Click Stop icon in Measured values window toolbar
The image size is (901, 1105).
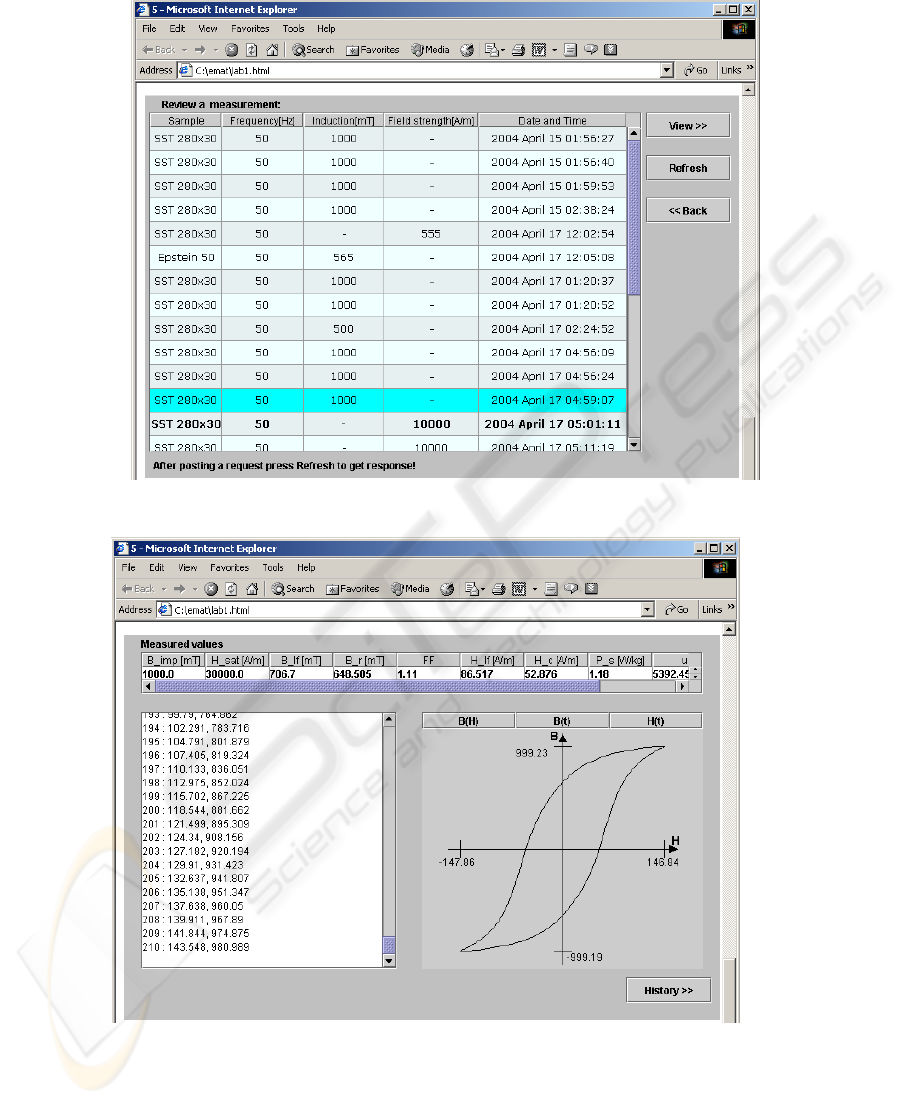pos(211,589)
